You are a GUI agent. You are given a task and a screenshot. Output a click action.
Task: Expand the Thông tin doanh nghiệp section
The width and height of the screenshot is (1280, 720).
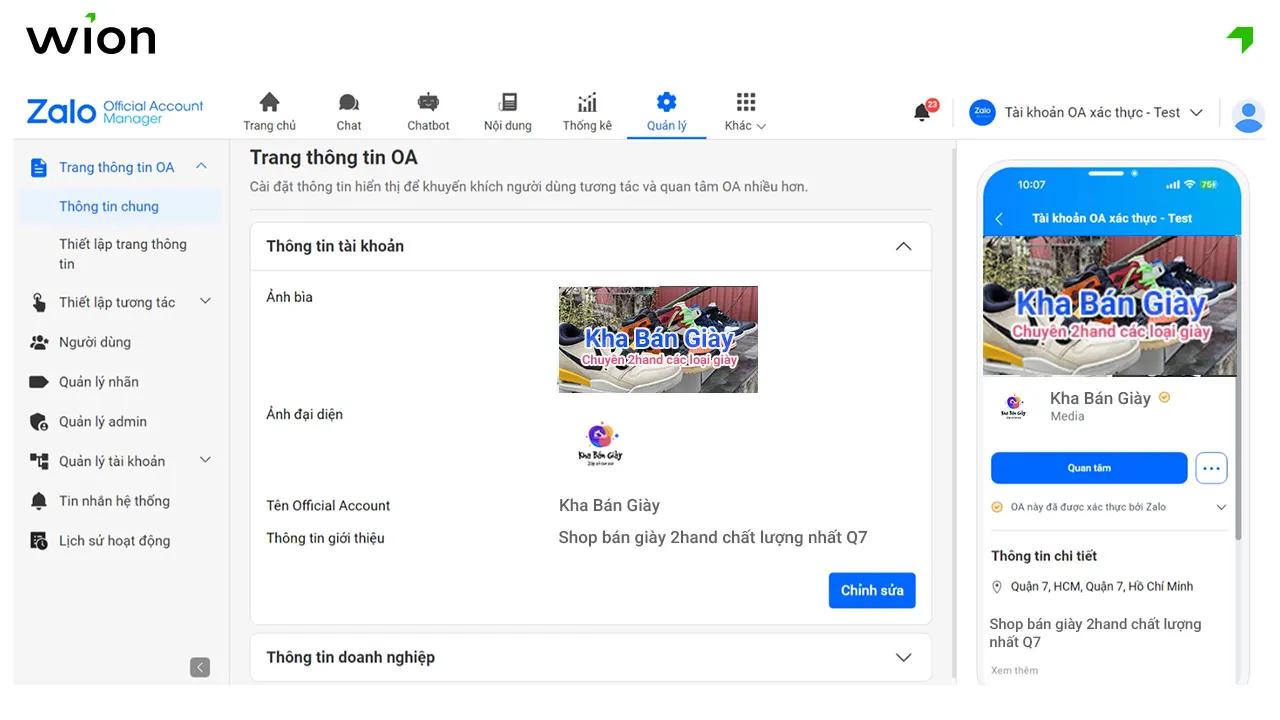[903, 657]
